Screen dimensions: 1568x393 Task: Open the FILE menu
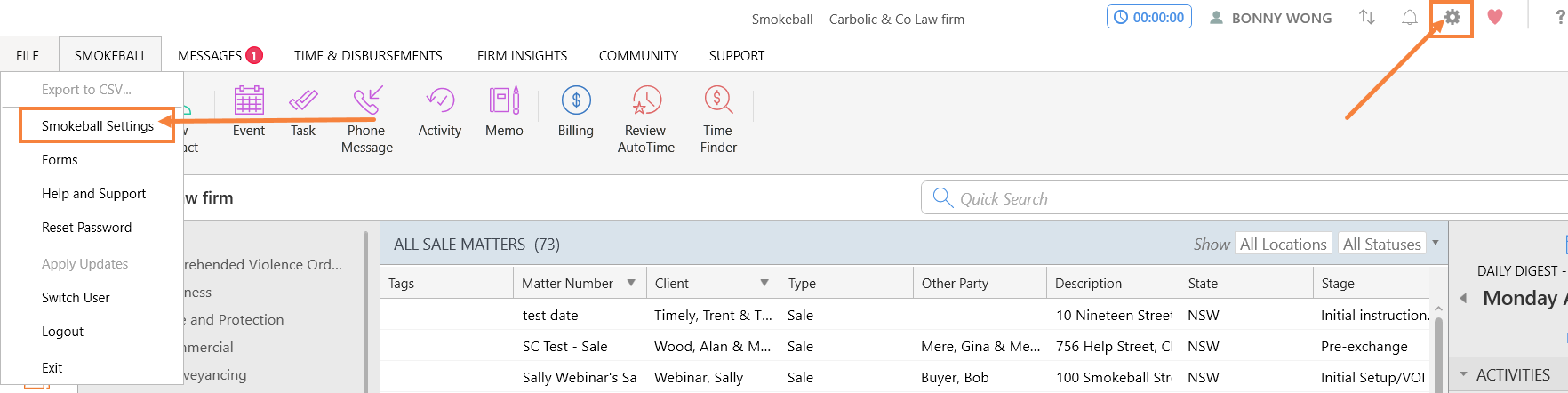(28, 55)
